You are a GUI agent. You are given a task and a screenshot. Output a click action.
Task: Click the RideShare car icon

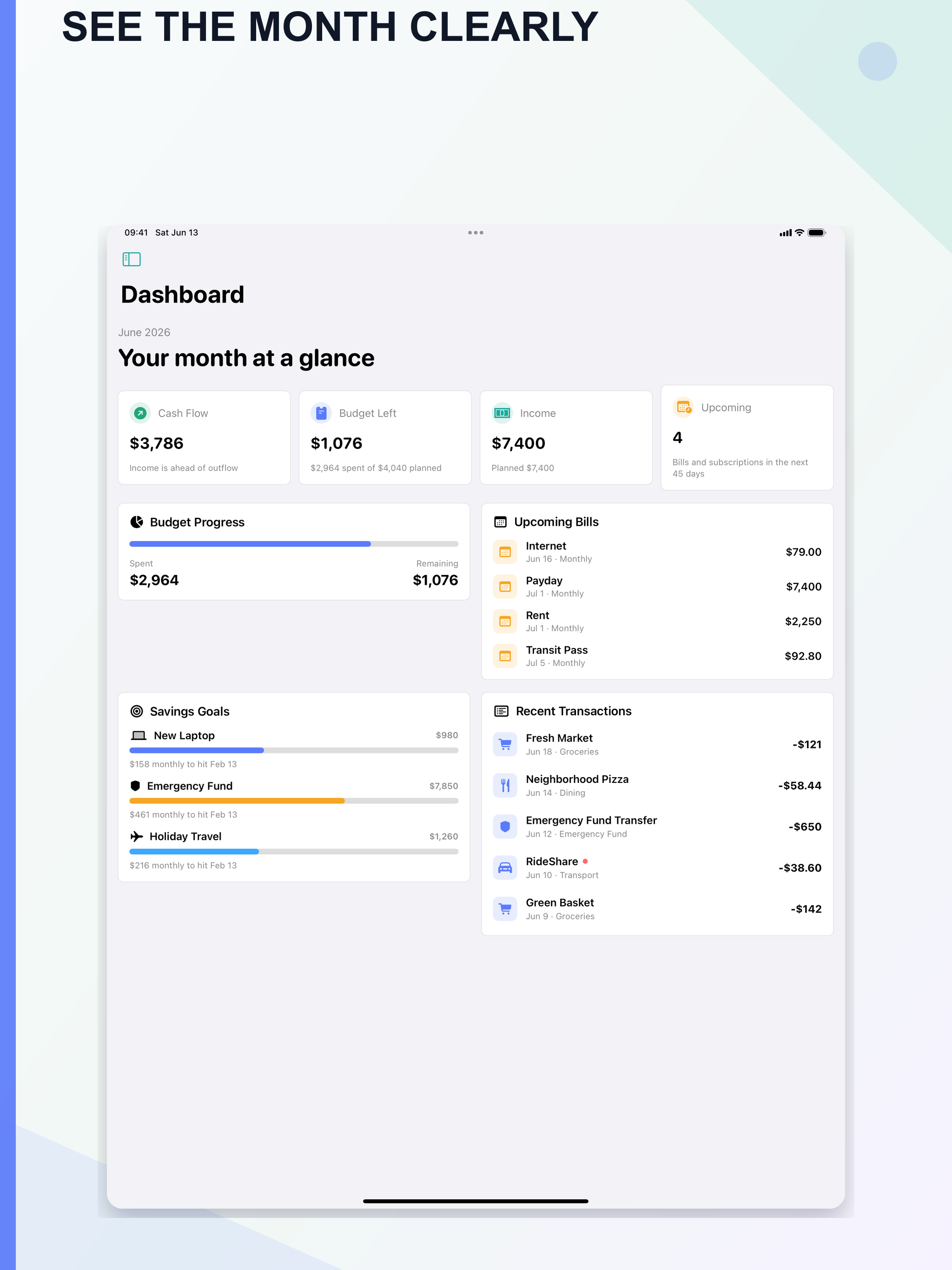point(505,868)
